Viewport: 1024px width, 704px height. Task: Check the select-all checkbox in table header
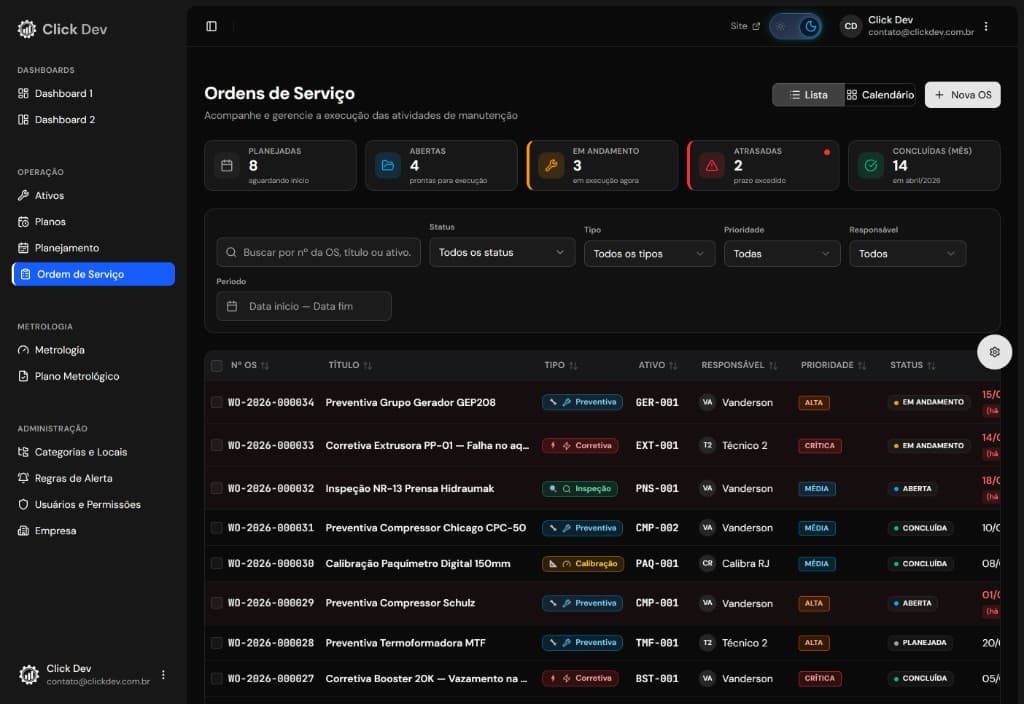(217, 366)
